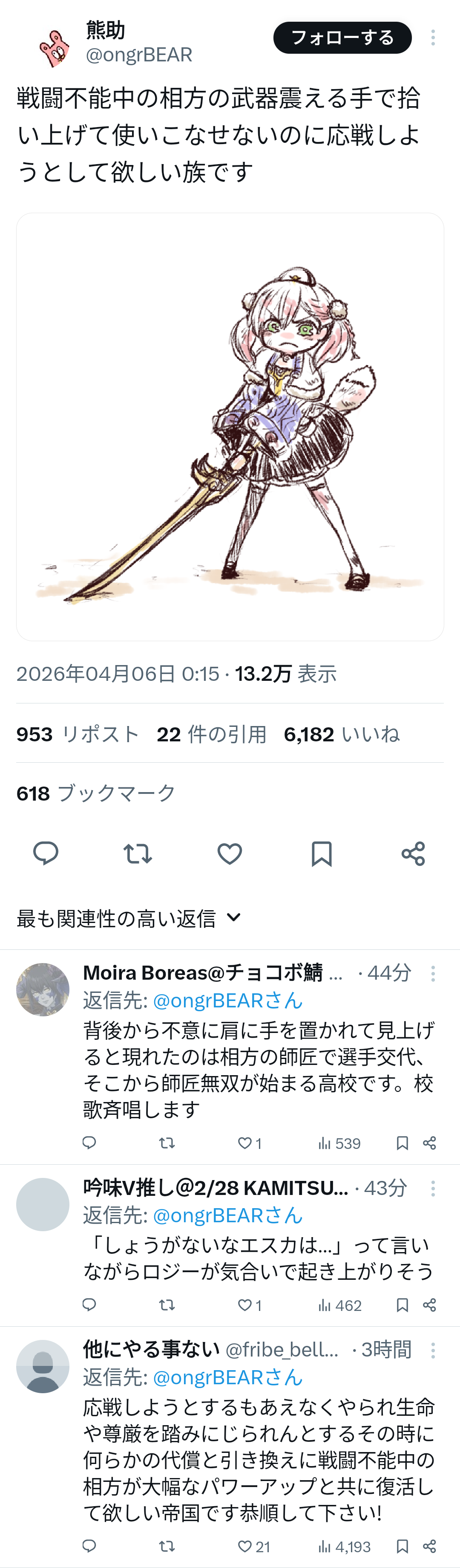View the 22 件の引用 quotes
Viewport: 460px width, 1568px height.
tap(212, 734)
